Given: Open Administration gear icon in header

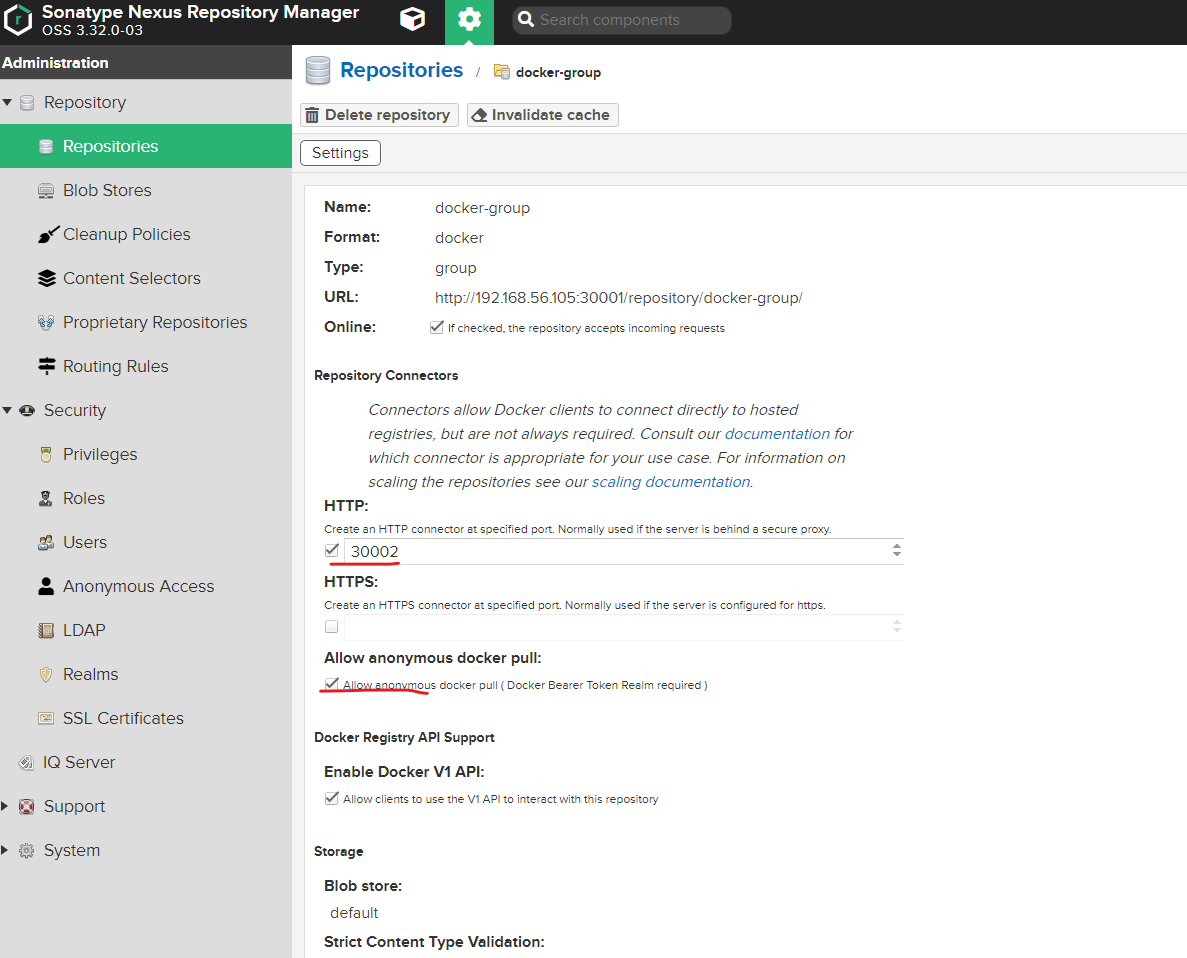Looking at the screenshot, I should [469, 20].
